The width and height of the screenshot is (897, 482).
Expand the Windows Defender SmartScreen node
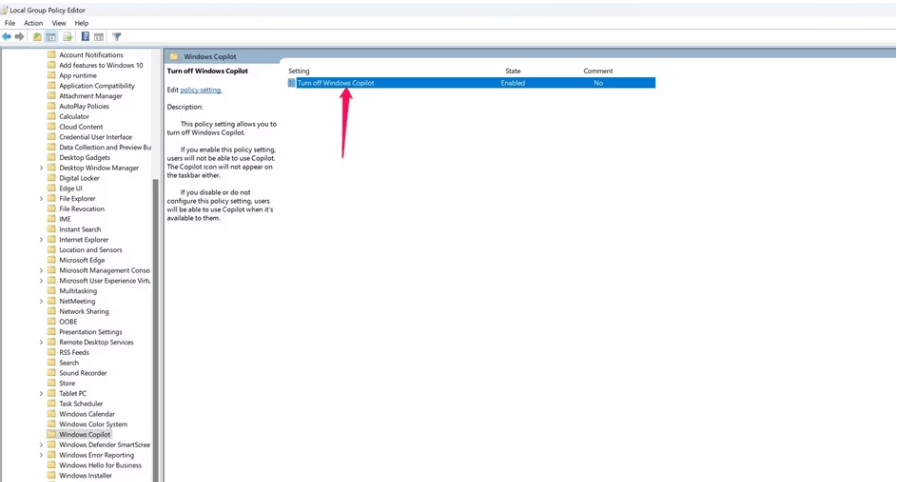click(x=41, y=445)
